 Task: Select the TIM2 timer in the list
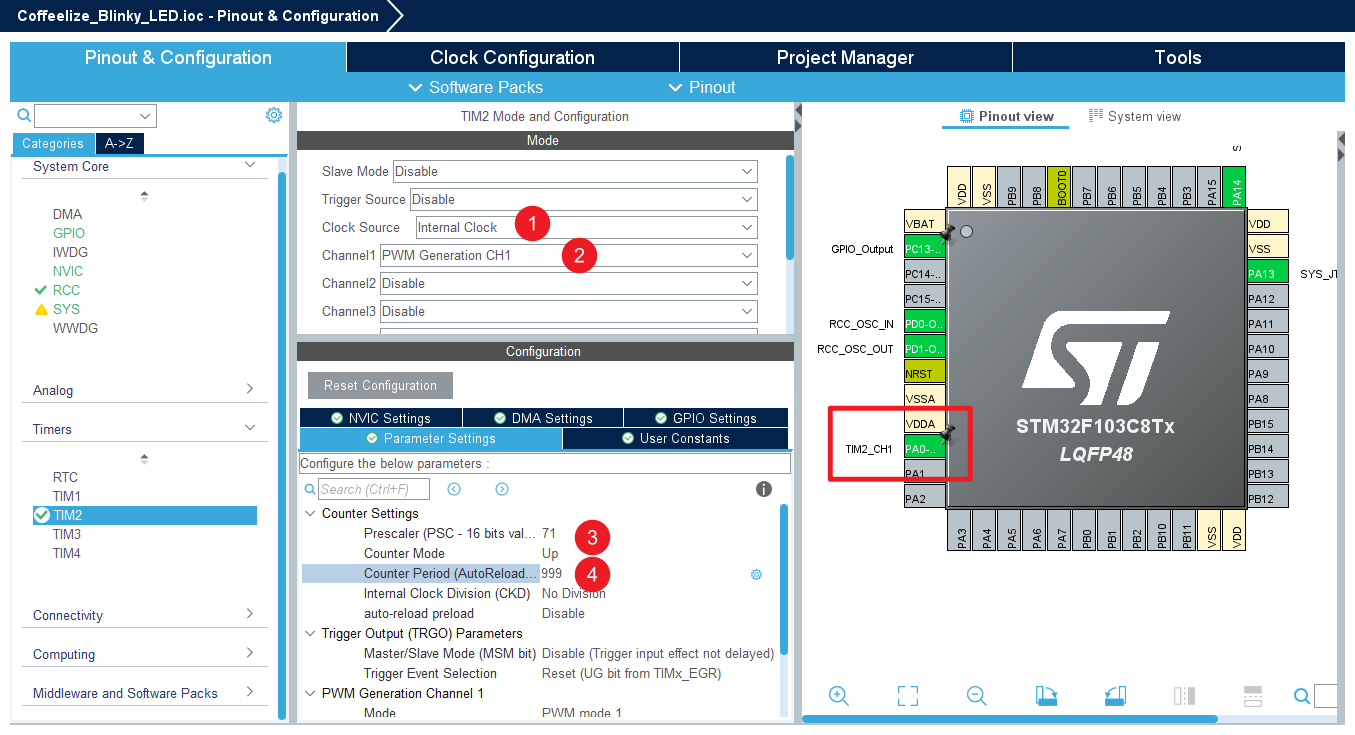pos(67,515)
